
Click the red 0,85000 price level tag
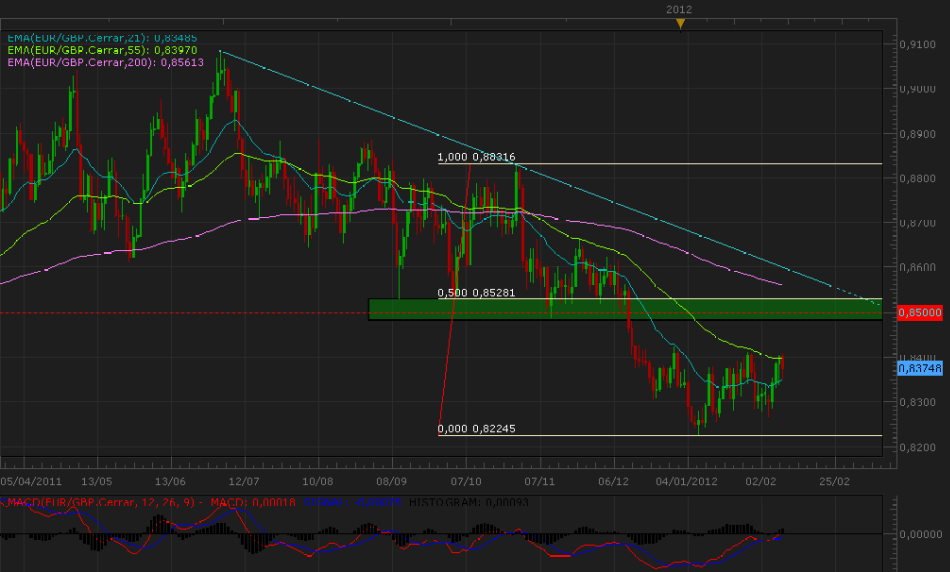point(916,313)
